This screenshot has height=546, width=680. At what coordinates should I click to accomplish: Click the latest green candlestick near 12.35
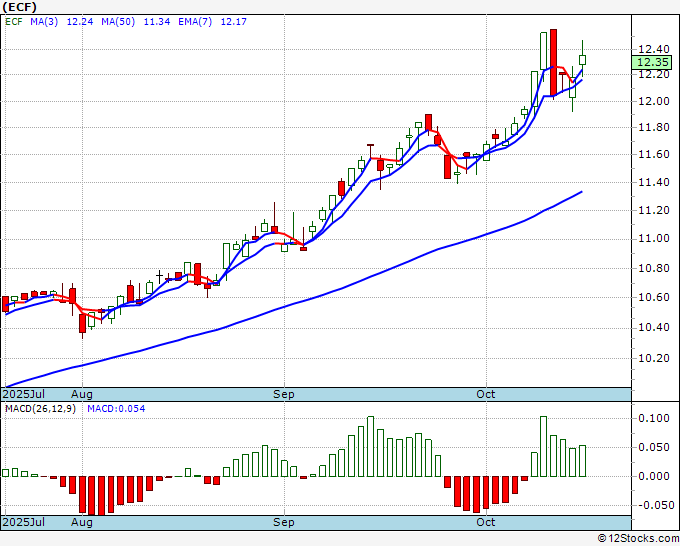coord(582,59)
